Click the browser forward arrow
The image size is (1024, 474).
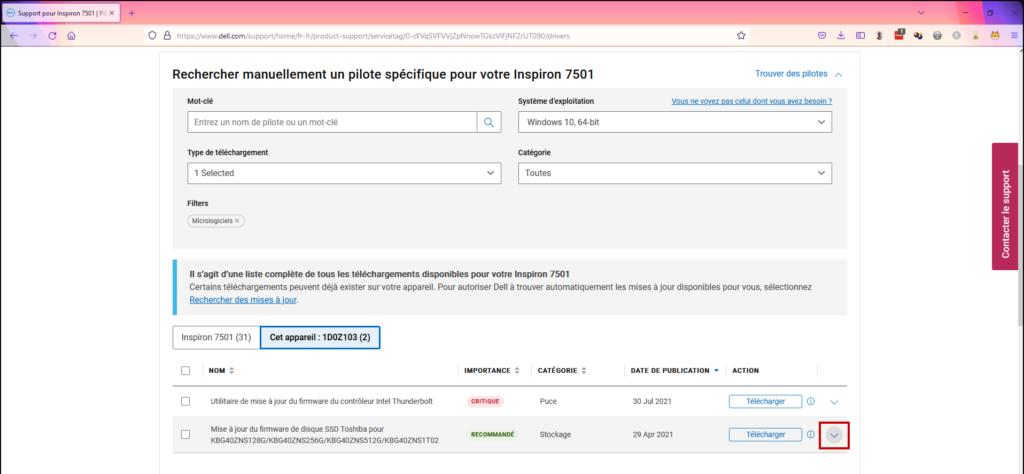(33, 36)
